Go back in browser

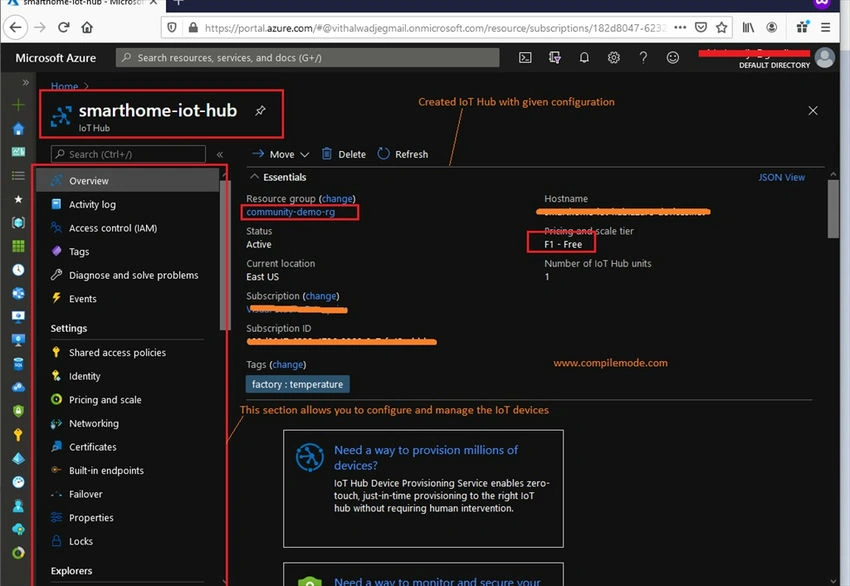coord(16,27)
